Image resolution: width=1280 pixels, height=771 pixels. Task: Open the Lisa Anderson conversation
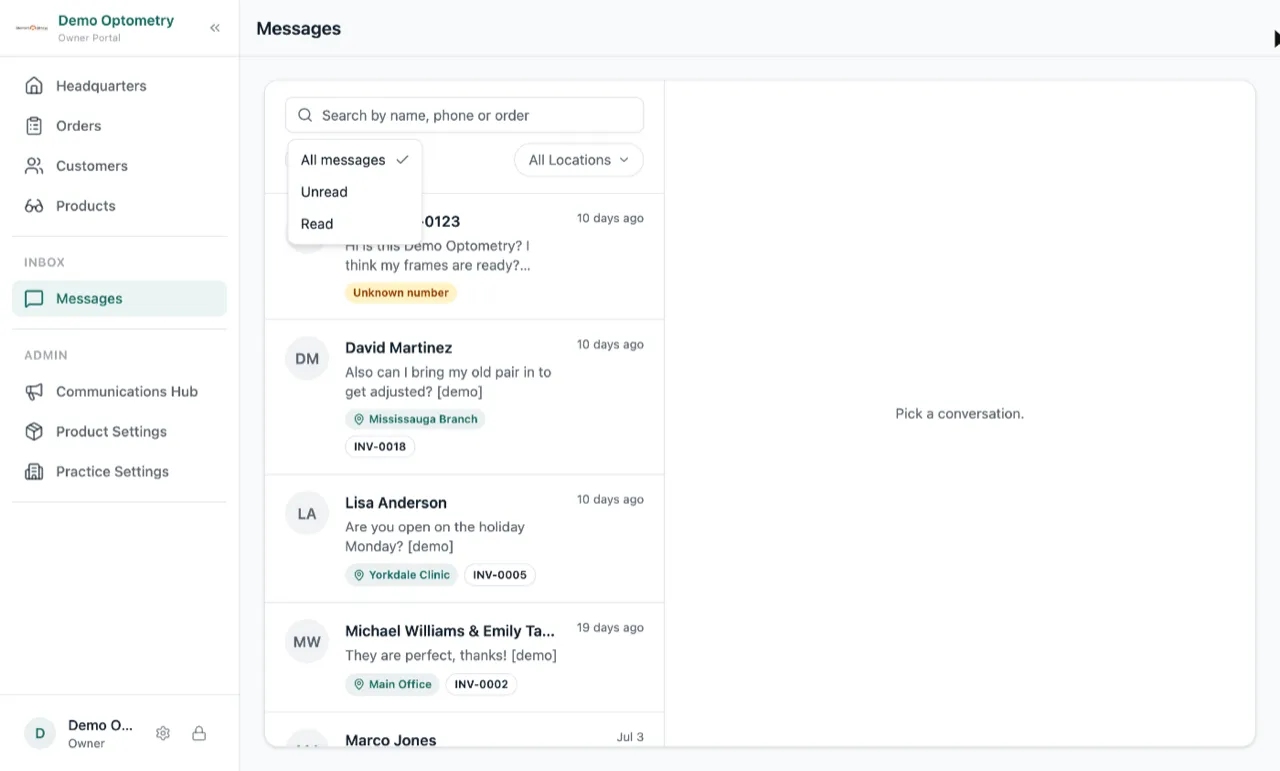click(464, 539)
